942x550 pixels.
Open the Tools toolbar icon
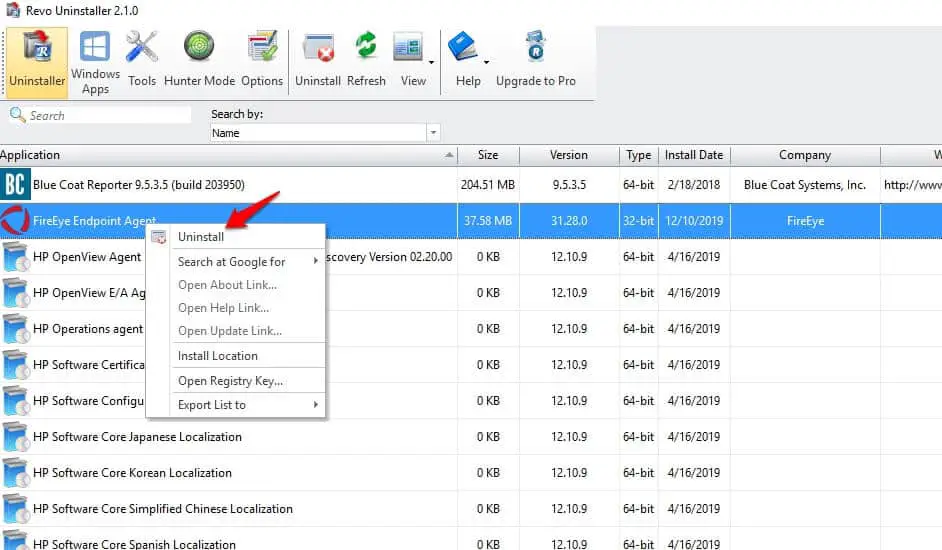(x=142, y=59)
